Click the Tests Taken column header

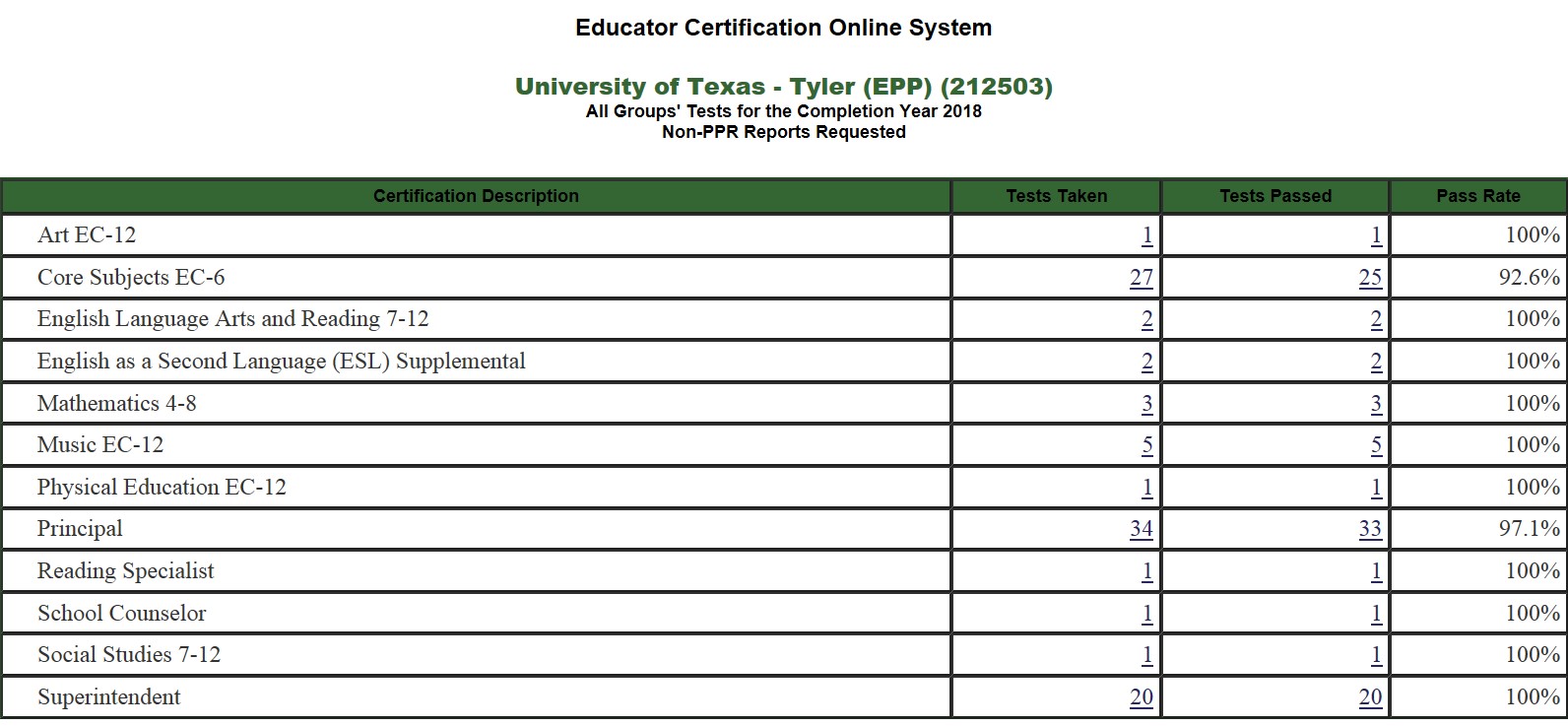[1057, 196]
